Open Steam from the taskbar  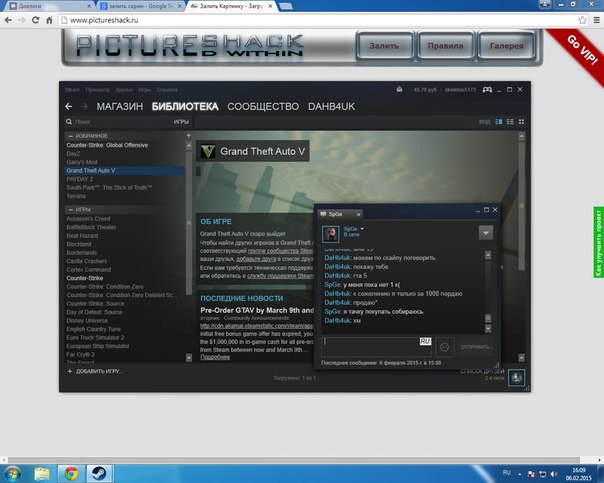point(99,473)
